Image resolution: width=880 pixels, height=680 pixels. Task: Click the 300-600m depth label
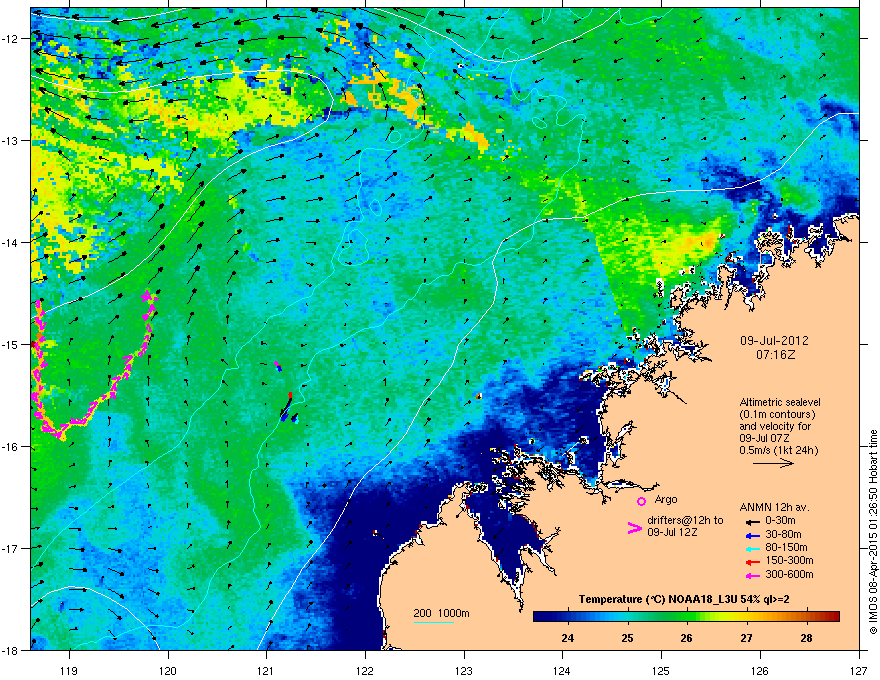point(789,575)
